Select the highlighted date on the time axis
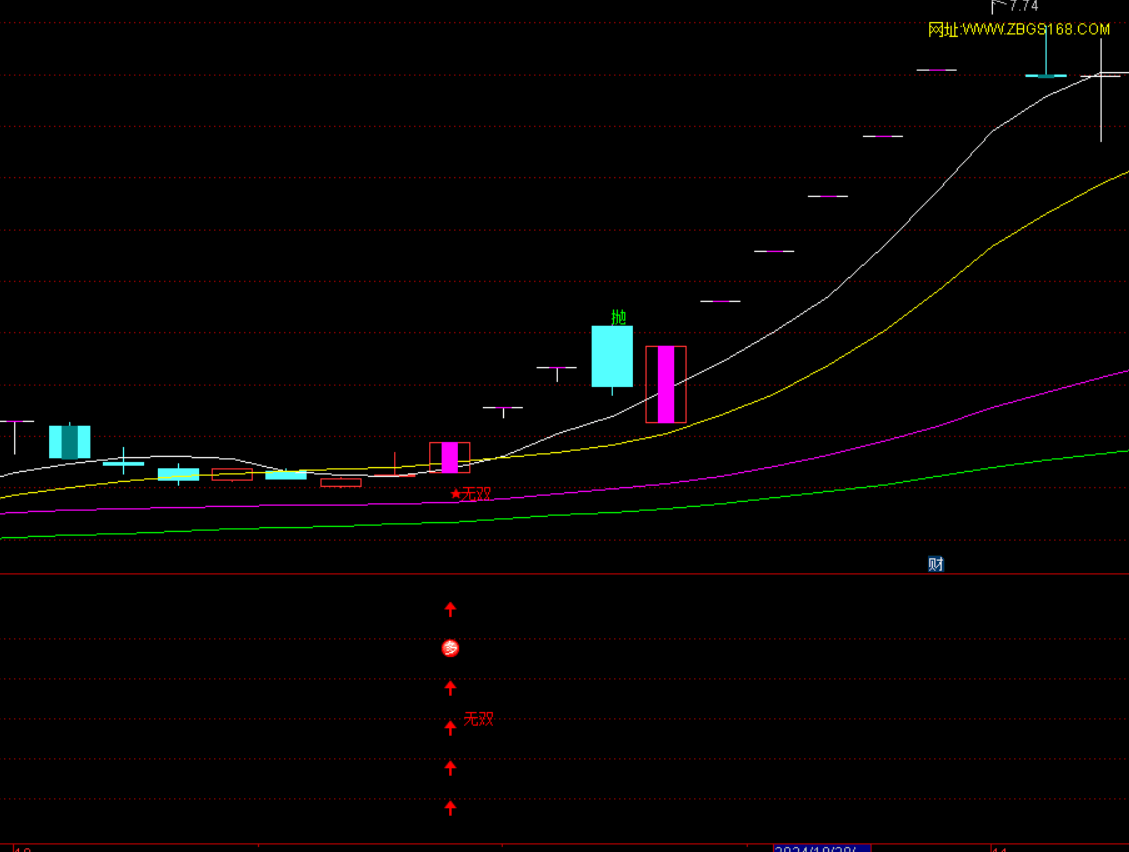The height and width of the screenshot is (852, 1129). coord(821,848)
